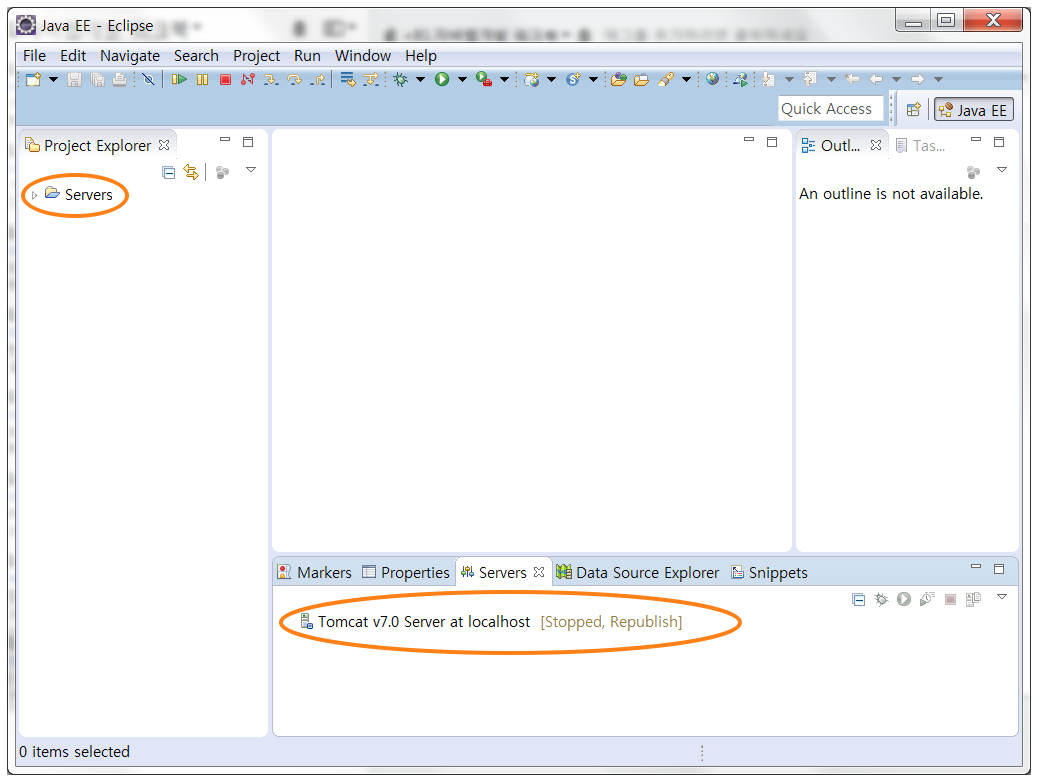Switch to the Data Source Explorer tab
This screenshot has height=783, width=1037.
pyautogui.click(x=638, y=572)
